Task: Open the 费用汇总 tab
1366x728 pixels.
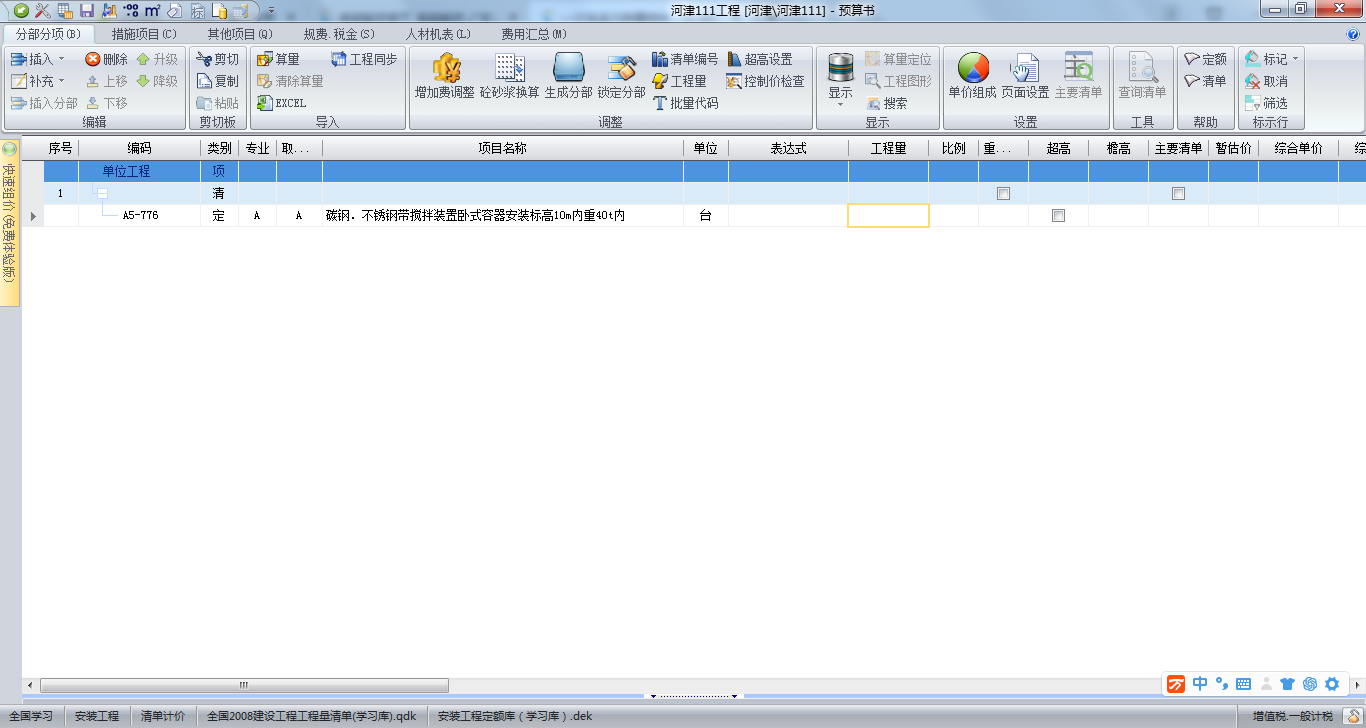Action: point(531,33)
